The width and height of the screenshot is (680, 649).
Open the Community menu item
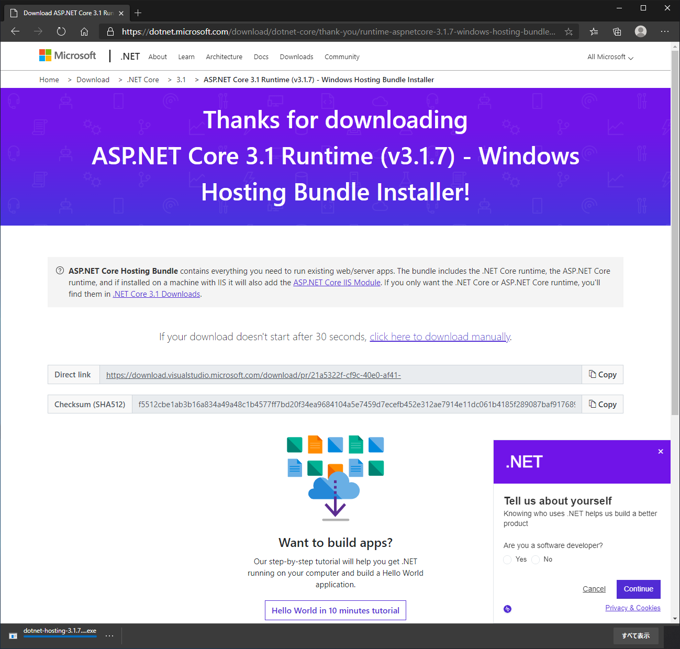(x=342, y=57)
